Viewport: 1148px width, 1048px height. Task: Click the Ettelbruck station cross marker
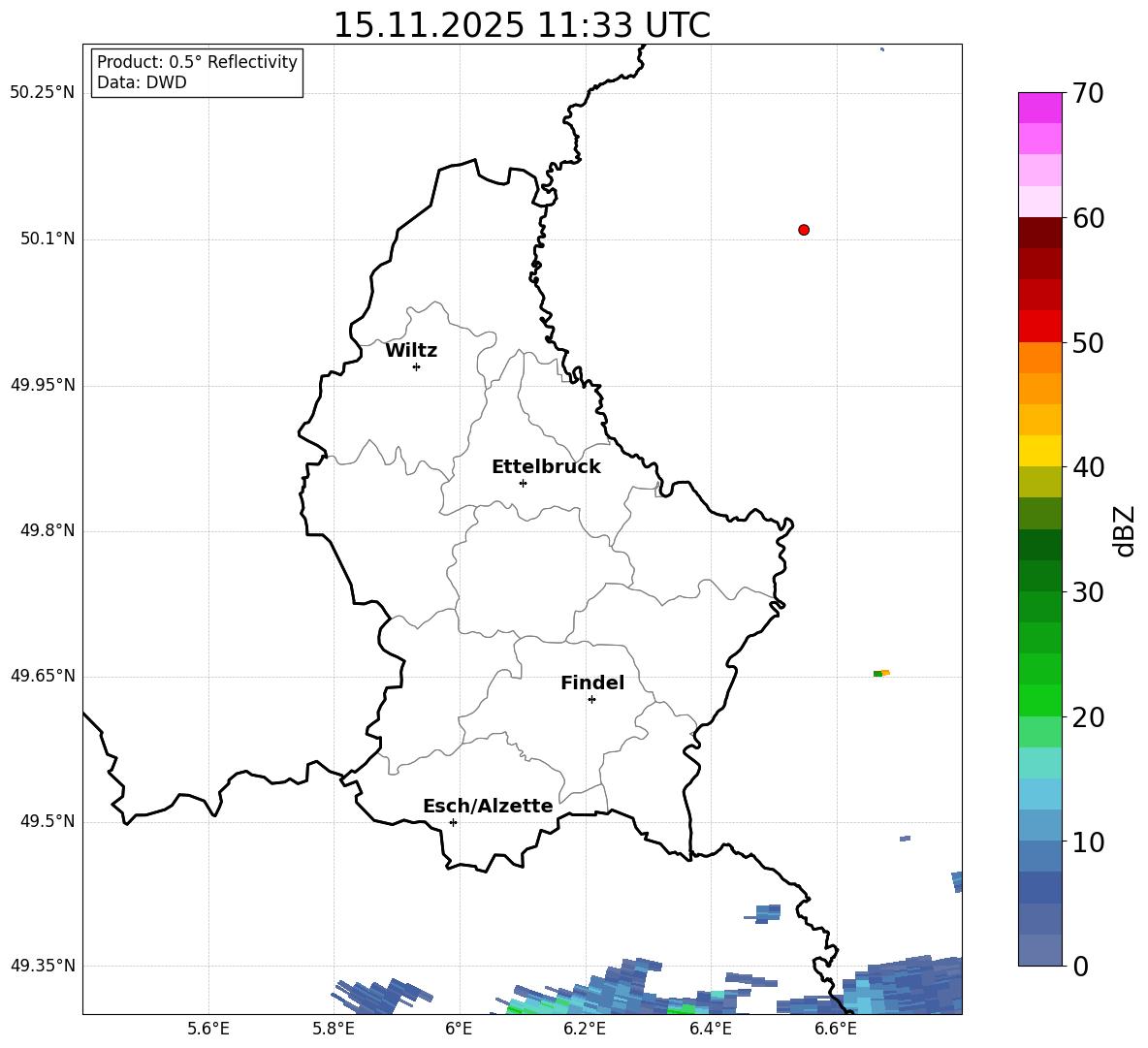tap(523, 483)
